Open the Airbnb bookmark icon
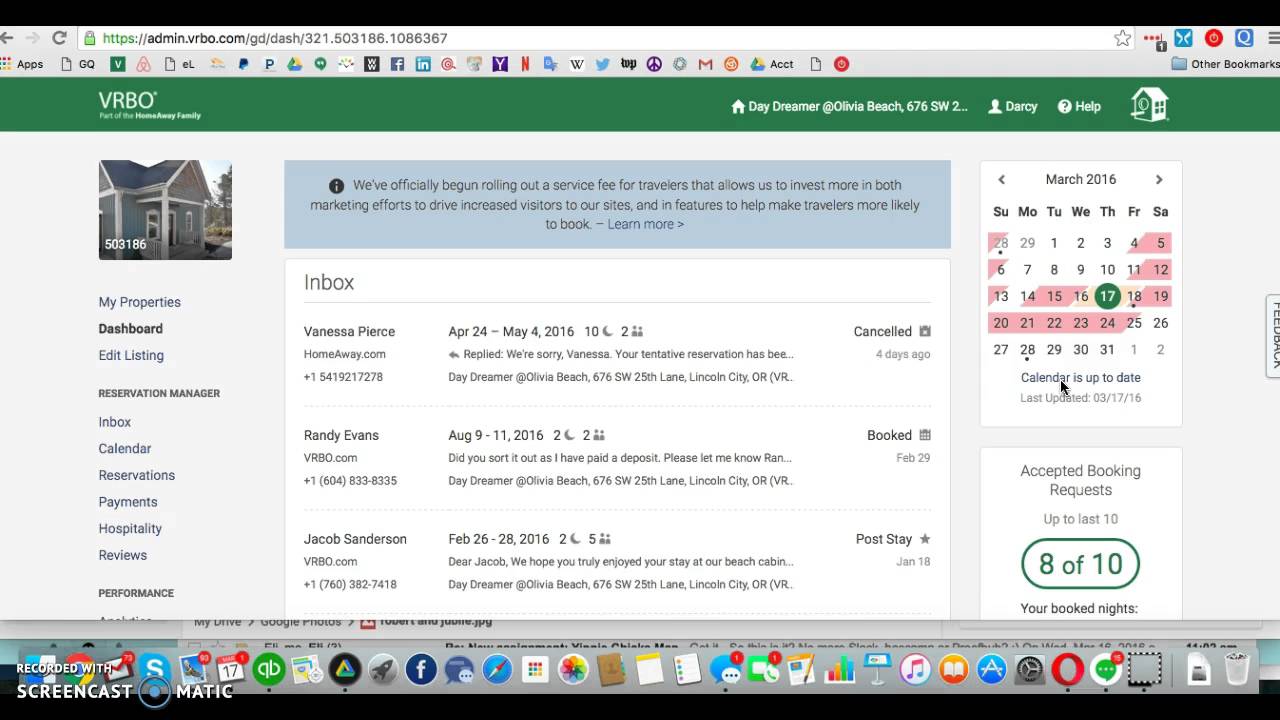The width and height of the screenshot is (1280, 720). (x=143, y=64)
